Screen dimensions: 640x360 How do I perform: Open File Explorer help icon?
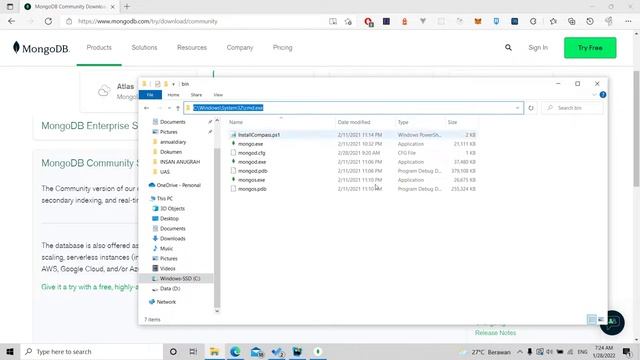pos(603,95)
